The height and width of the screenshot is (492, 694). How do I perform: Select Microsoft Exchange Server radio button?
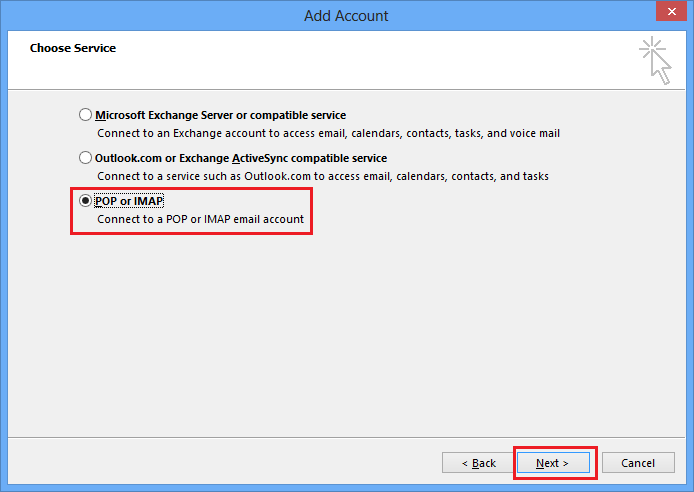85,115
